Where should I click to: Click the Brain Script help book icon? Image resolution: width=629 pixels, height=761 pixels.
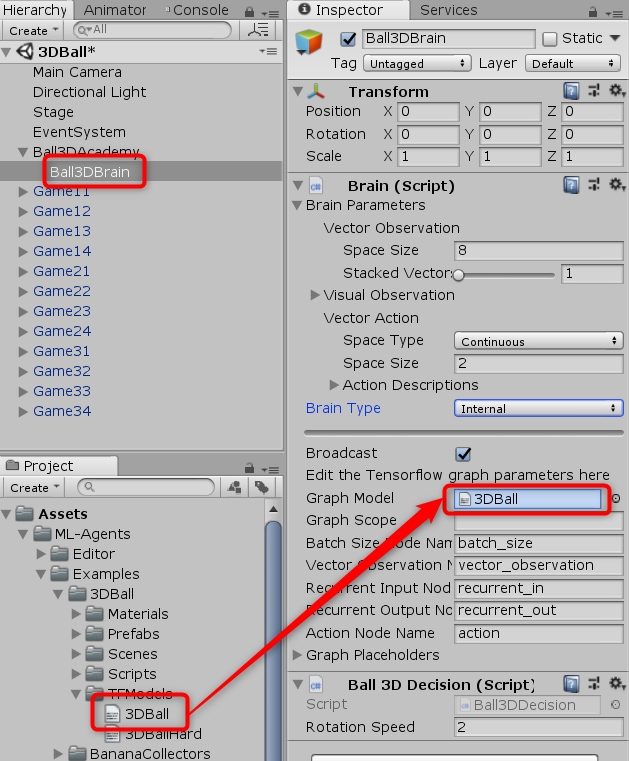[571, 185]
